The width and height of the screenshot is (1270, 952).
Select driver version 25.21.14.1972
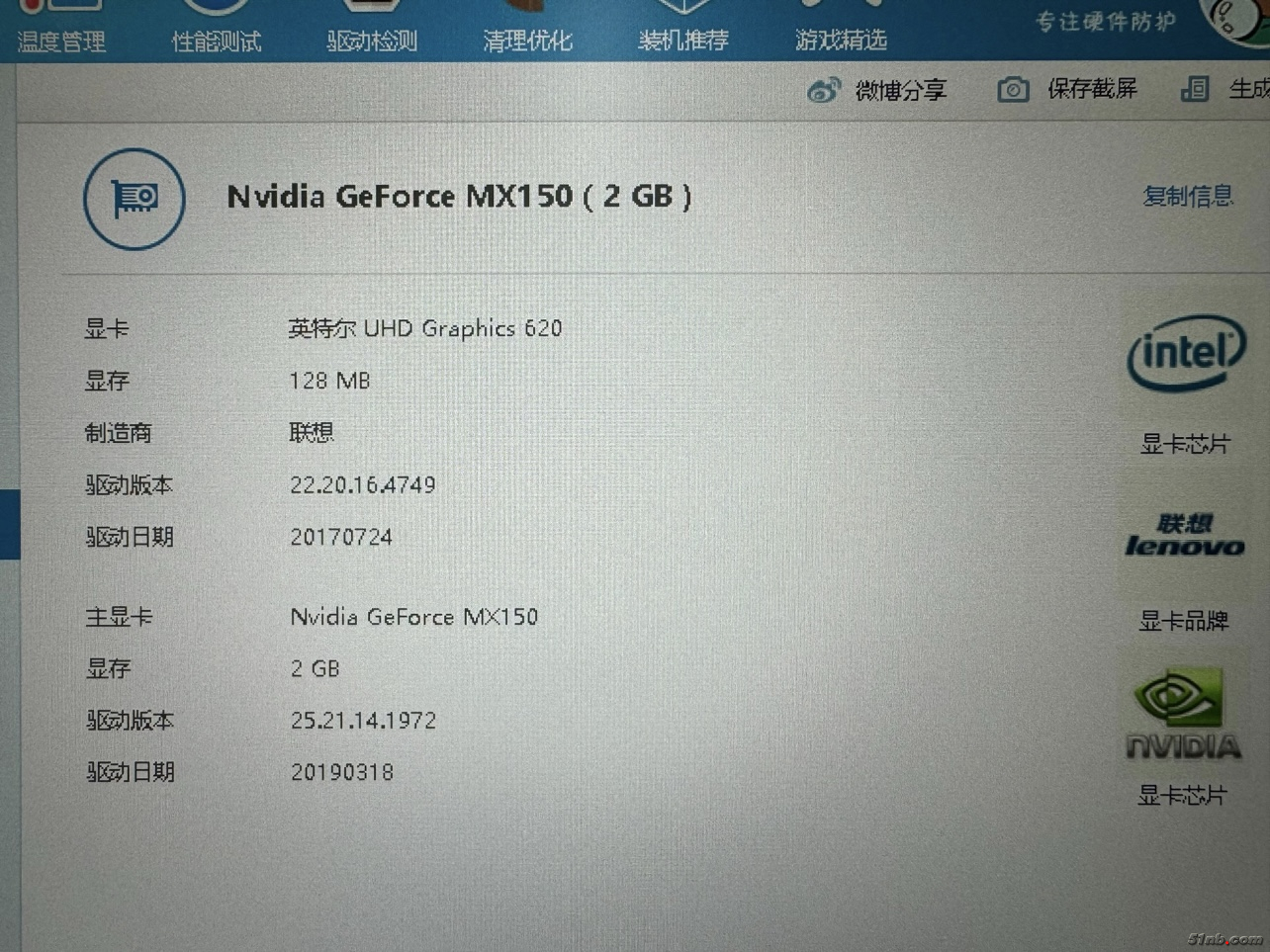click(x=363, y=721)
